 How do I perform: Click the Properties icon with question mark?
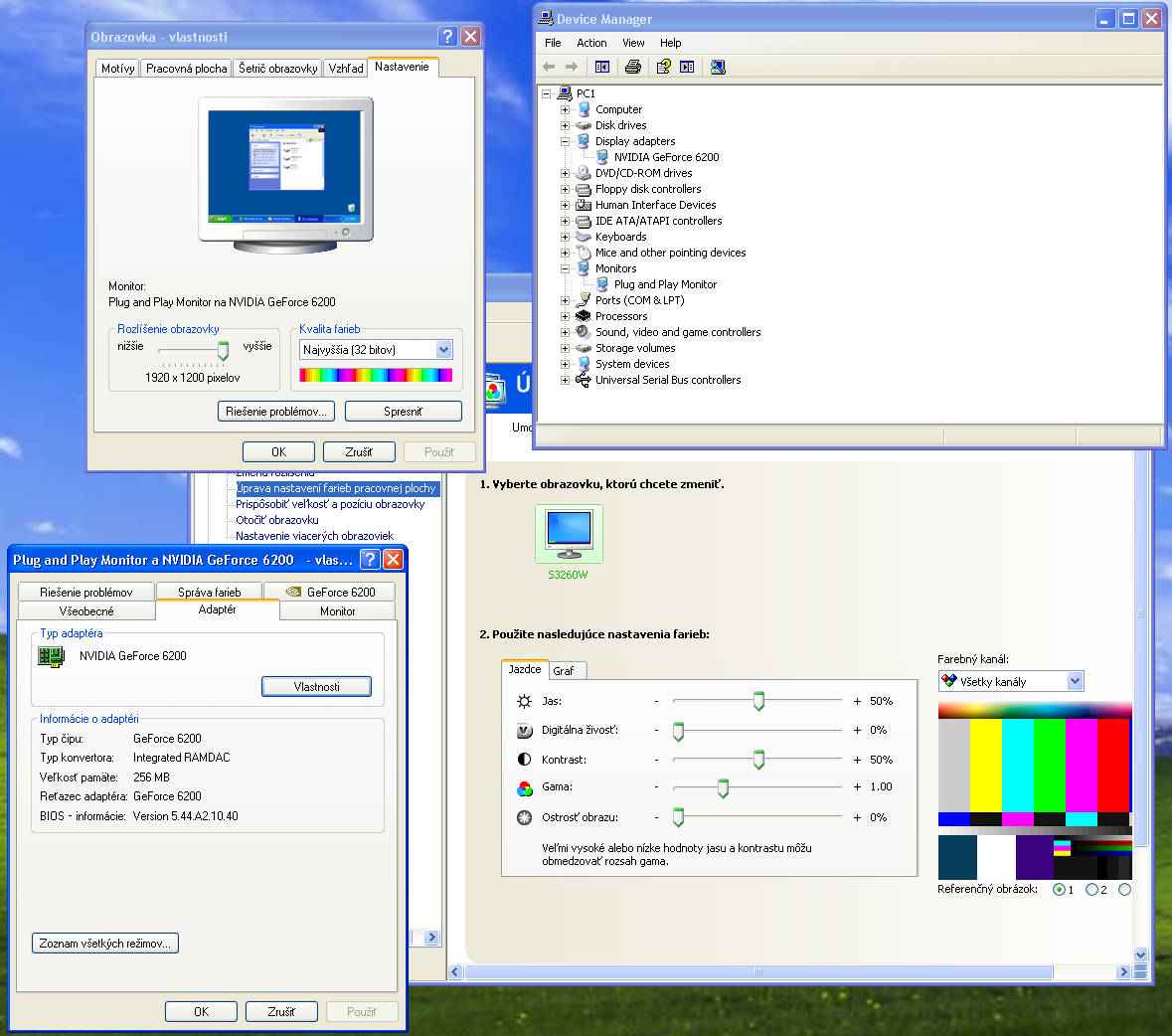663,67
